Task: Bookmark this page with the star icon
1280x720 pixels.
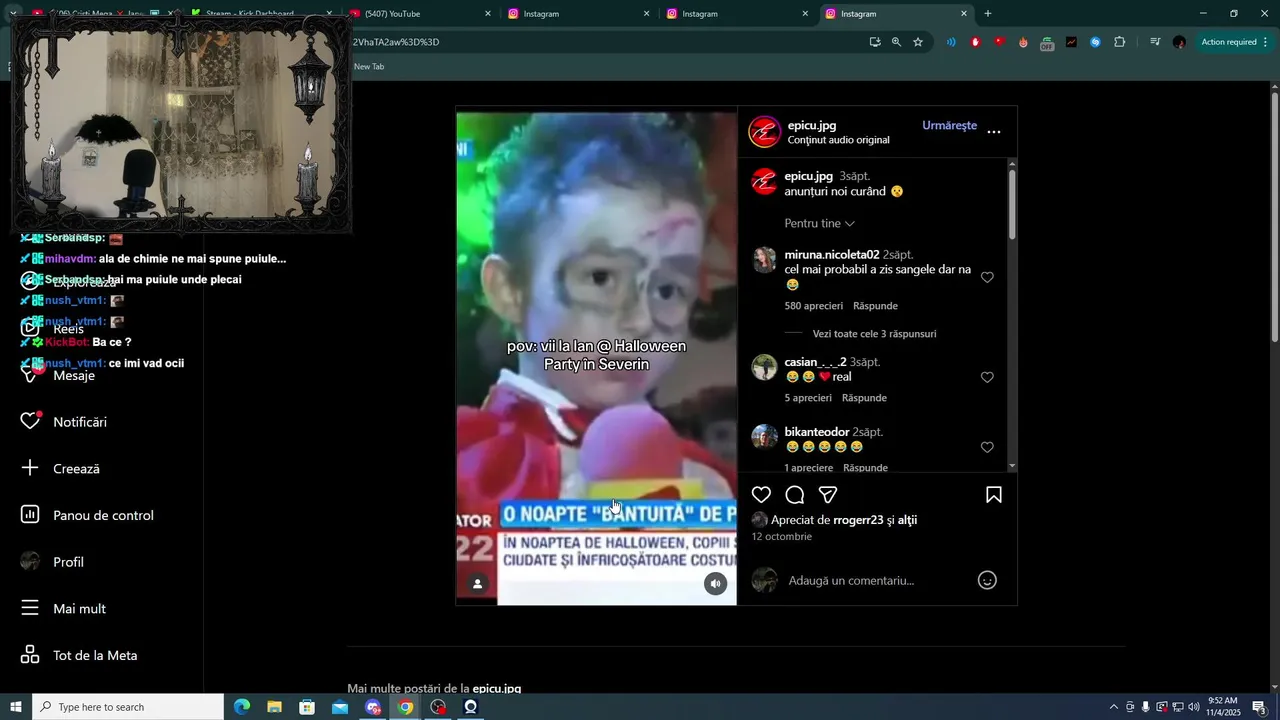Action: [918, 42]
